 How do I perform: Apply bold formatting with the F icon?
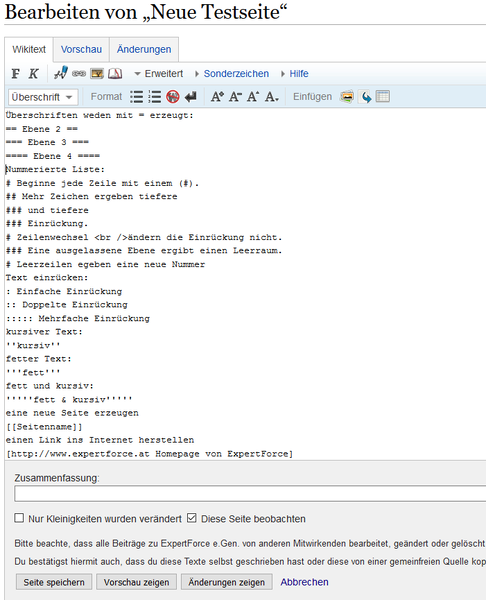(16, 73)
